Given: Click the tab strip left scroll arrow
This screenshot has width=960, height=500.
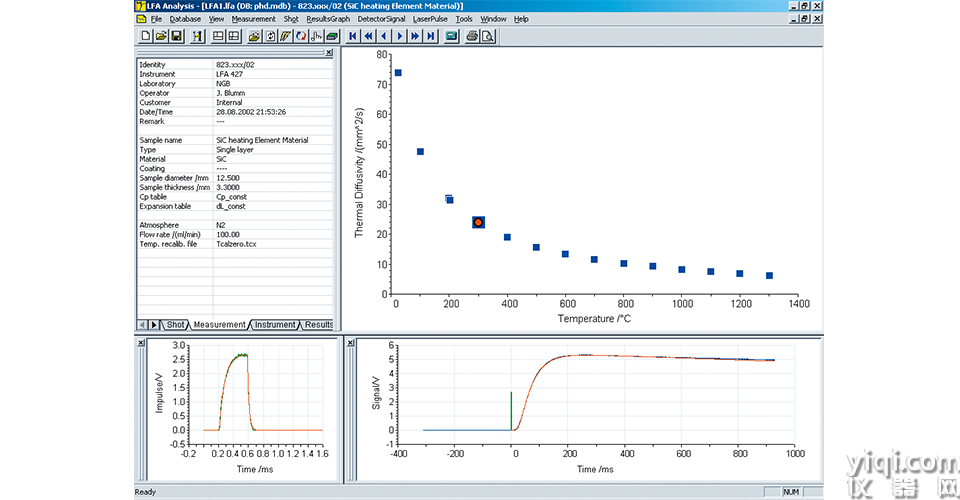Looking at the screenshot, I should coord(143,325).
